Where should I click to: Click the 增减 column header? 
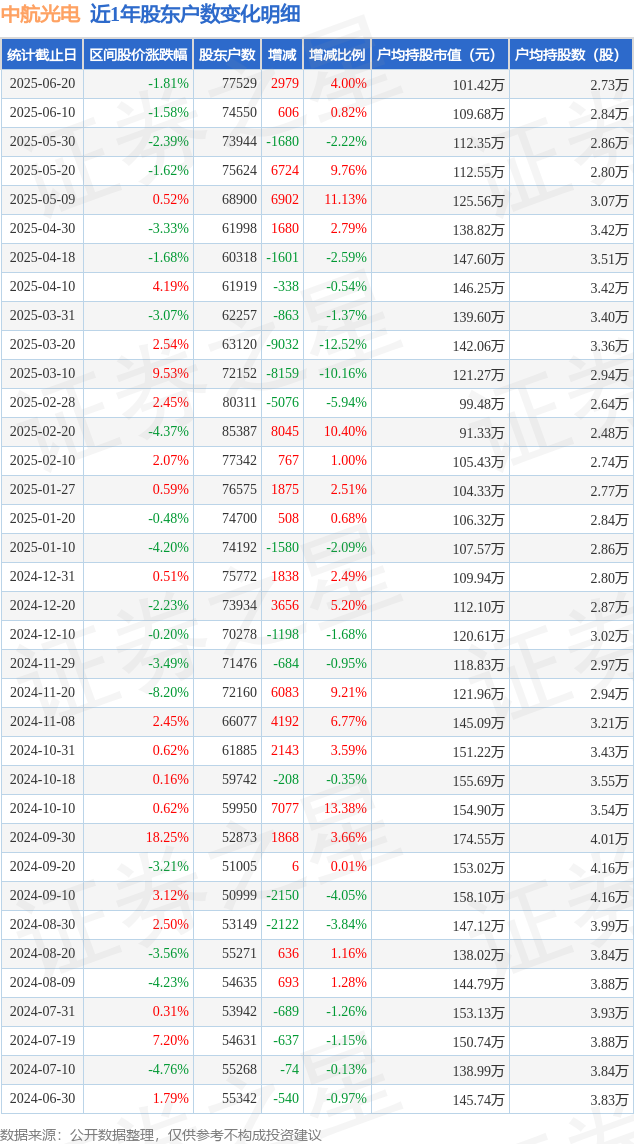[x=282, y=55]
